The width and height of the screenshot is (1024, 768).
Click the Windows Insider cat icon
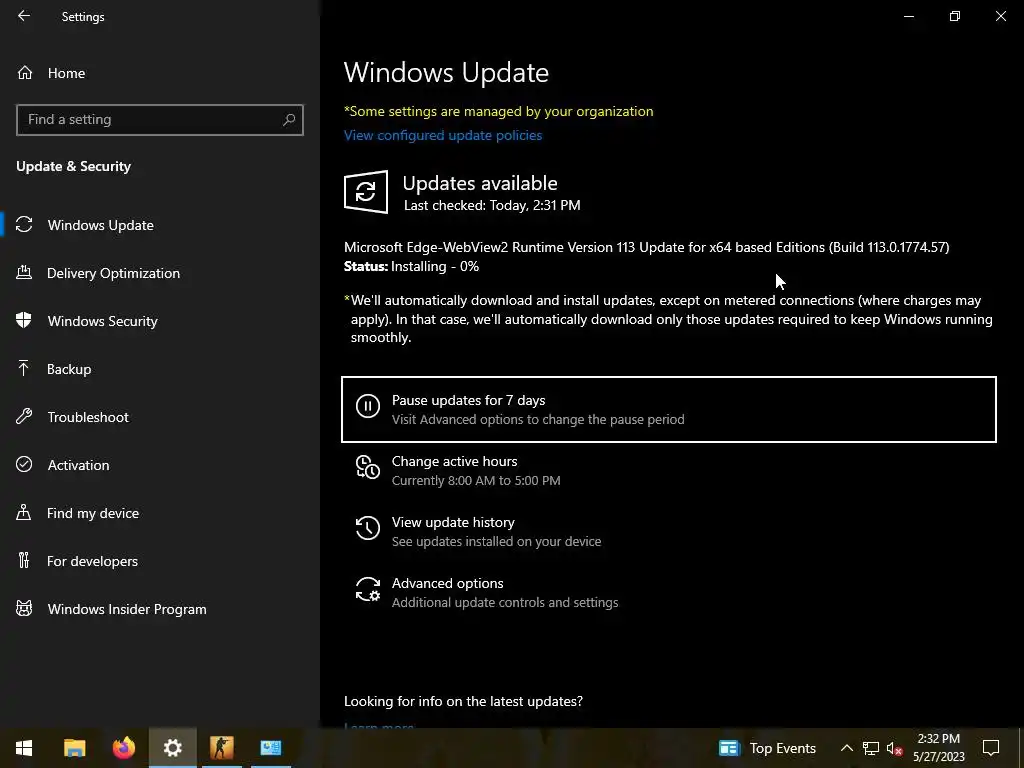click(24, 609)
